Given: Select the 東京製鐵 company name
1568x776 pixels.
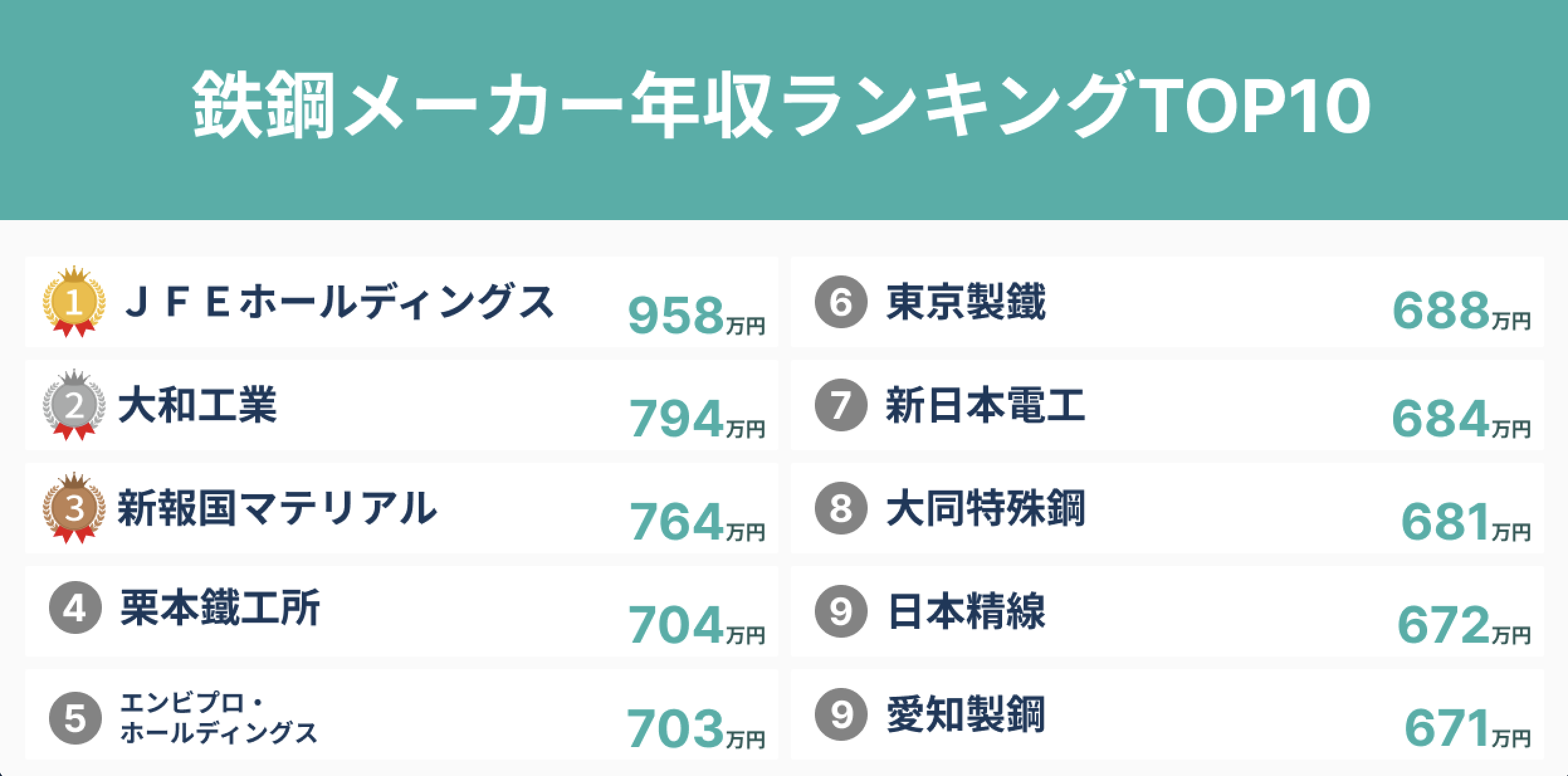Looking at the screenshot, I should [966, 302].
